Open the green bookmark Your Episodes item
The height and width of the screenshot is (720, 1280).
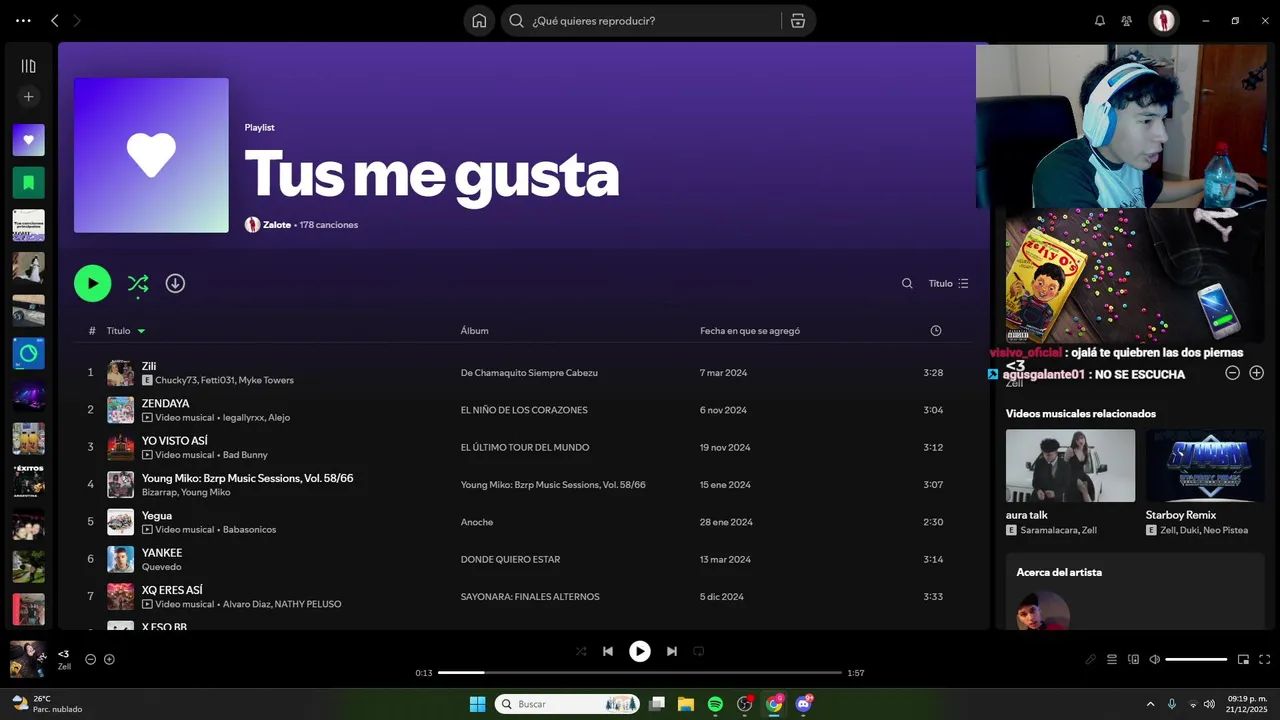(x=28, y=182)
